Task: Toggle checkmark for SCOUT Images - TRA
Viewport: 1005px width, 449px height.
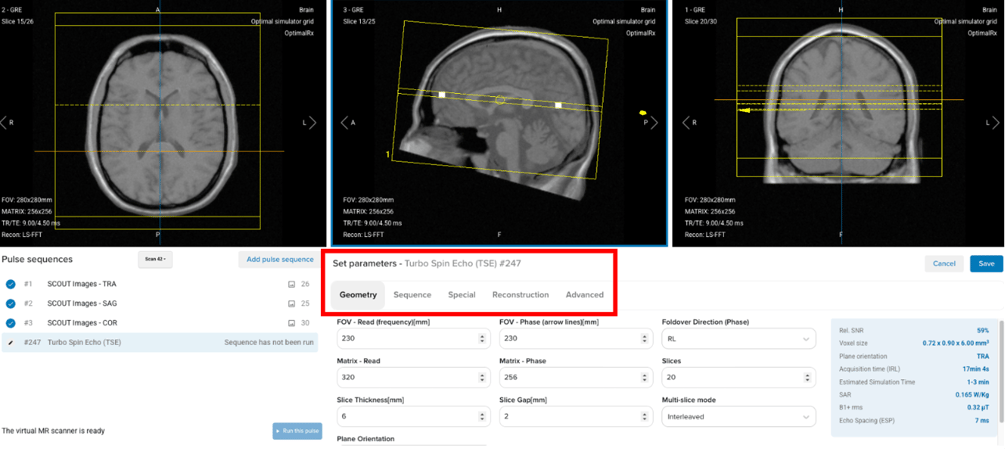Action: pyautogui.click(x=11, y=285)
